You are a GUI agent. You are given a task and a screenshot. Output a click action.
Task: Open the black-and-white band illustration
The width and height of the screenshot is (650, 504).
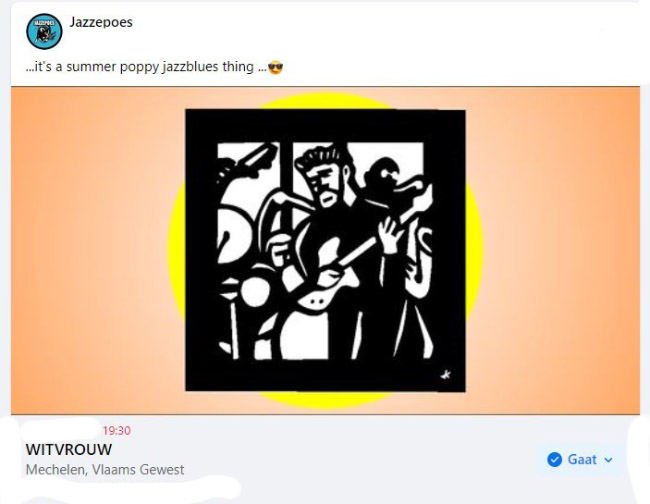click(x=325, y=250)
